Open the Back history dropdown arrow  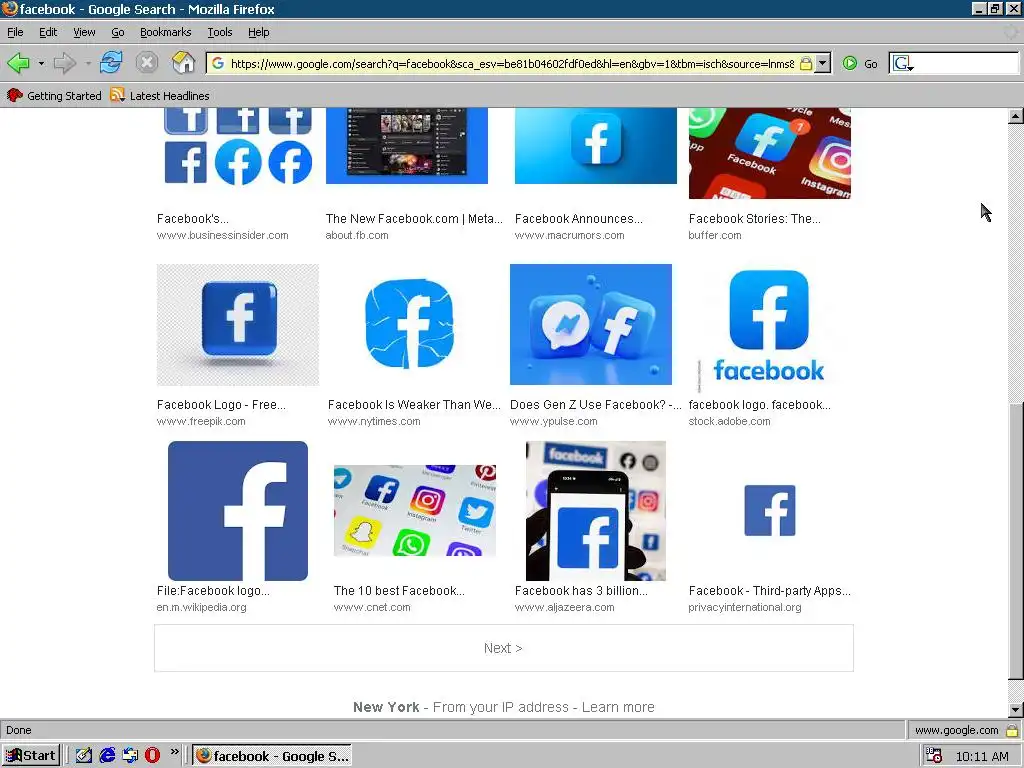(x=41, y=63)
